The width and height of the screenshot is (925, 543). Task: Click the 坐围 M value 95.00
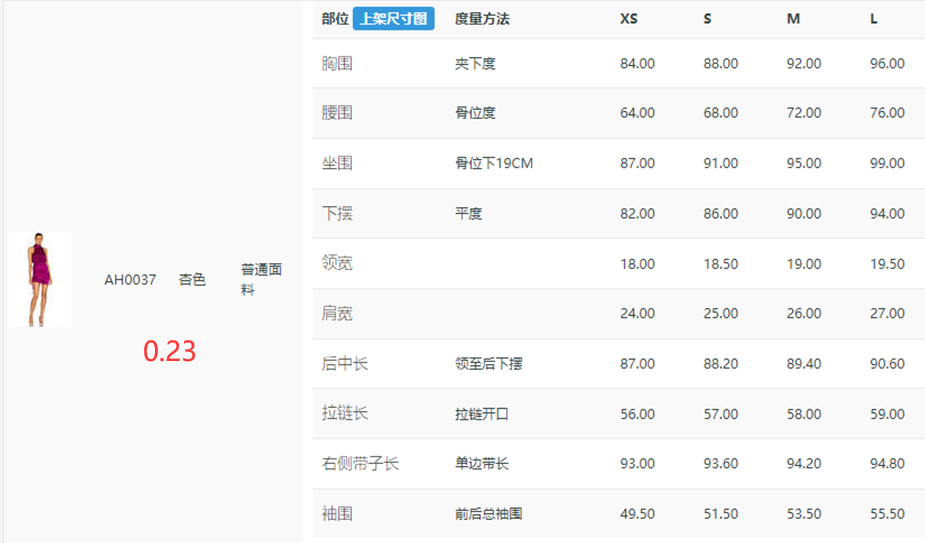803,163
